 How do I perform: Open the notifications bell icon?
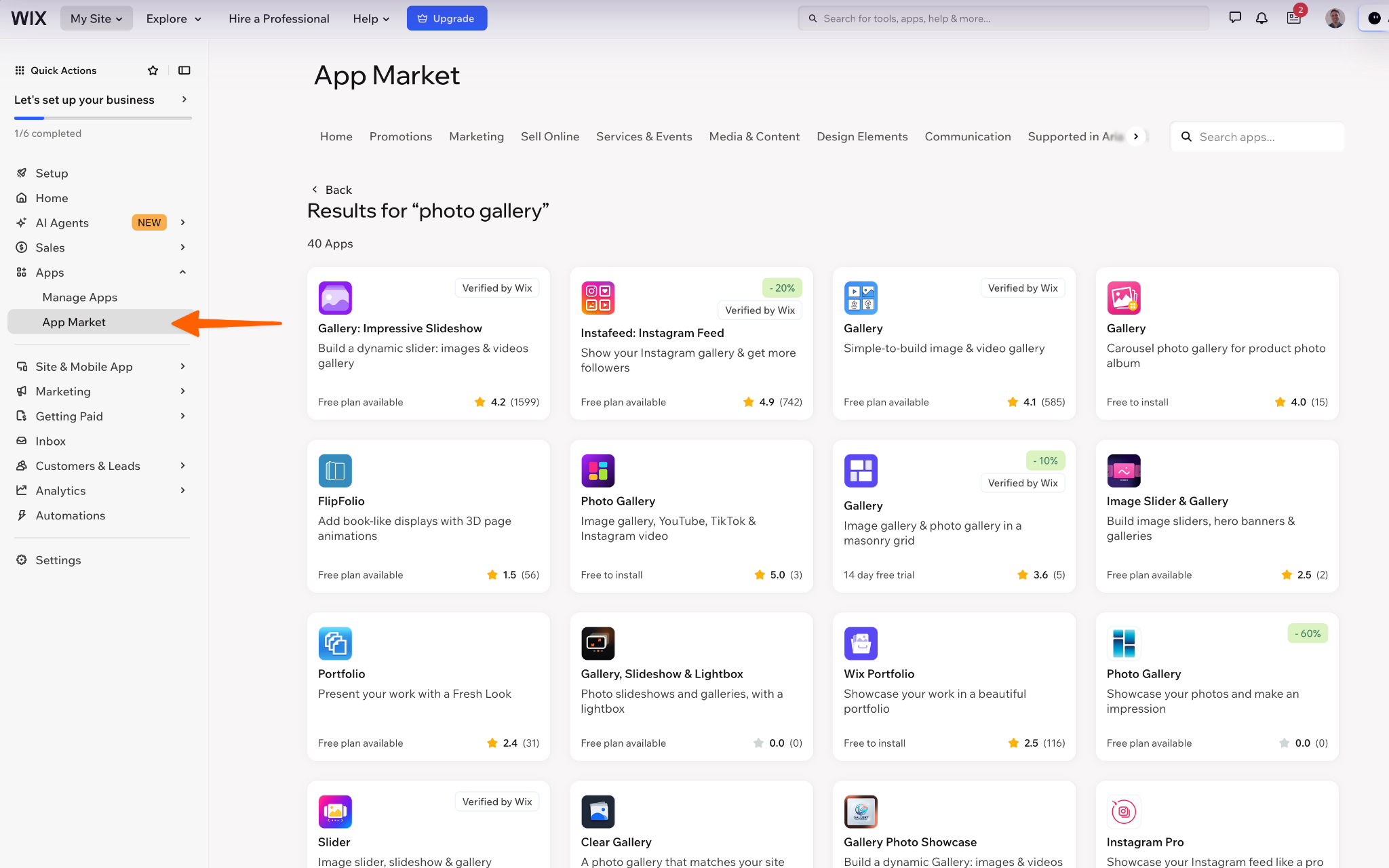[x=1261, y=18]
